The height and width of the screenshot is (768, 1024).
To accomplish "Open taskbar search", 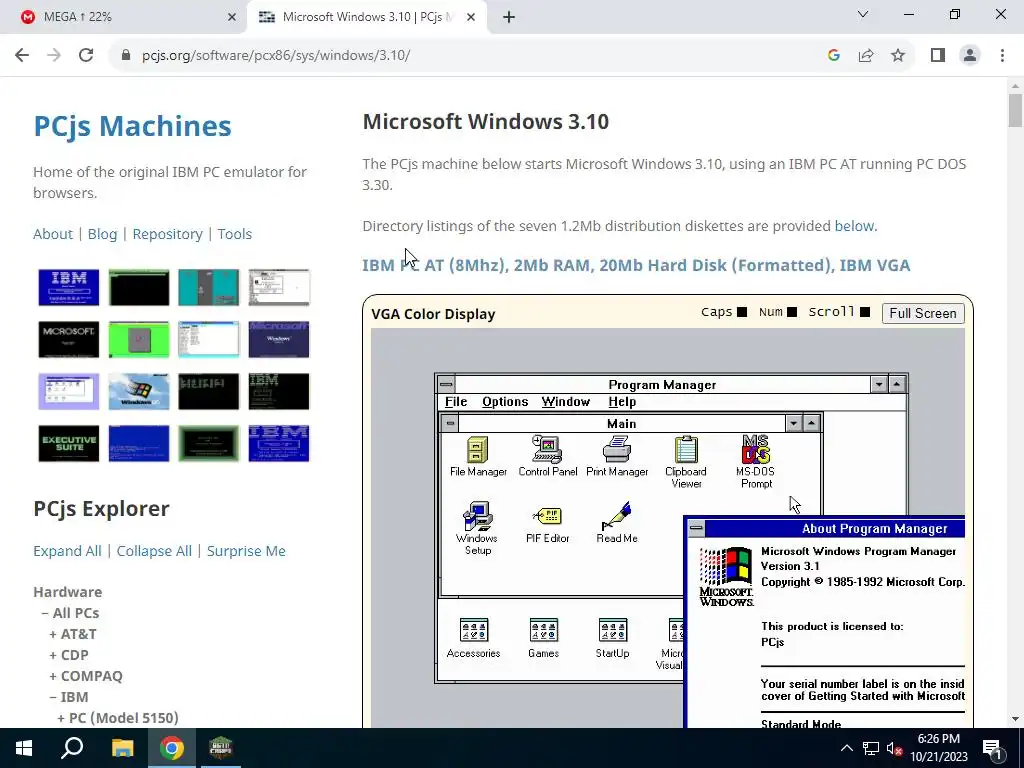I will click(x=72, y=748).
